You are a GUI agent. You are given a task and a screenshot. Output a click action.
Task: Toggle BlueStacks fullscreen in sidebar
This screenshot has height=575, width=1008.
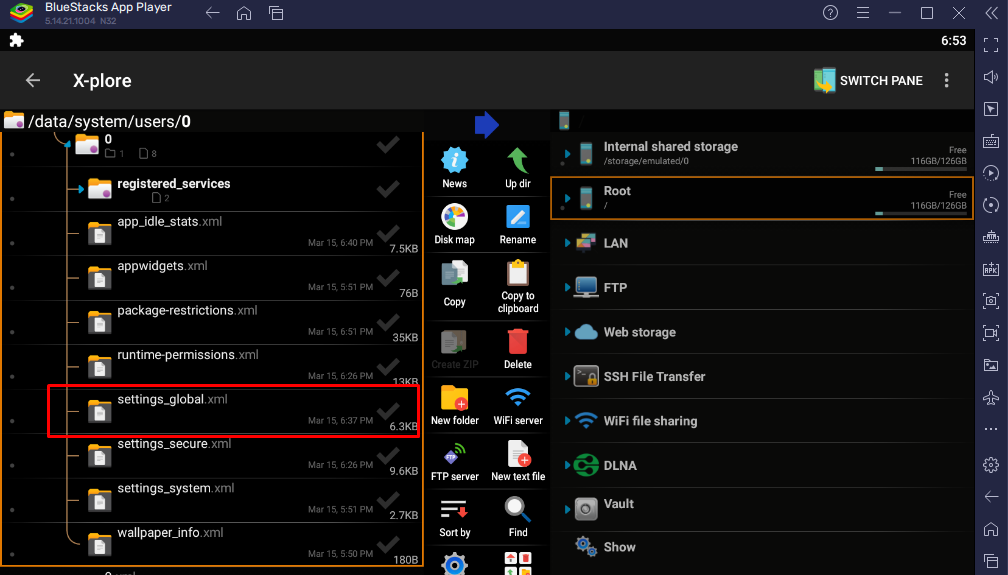[x=991, y=44]
